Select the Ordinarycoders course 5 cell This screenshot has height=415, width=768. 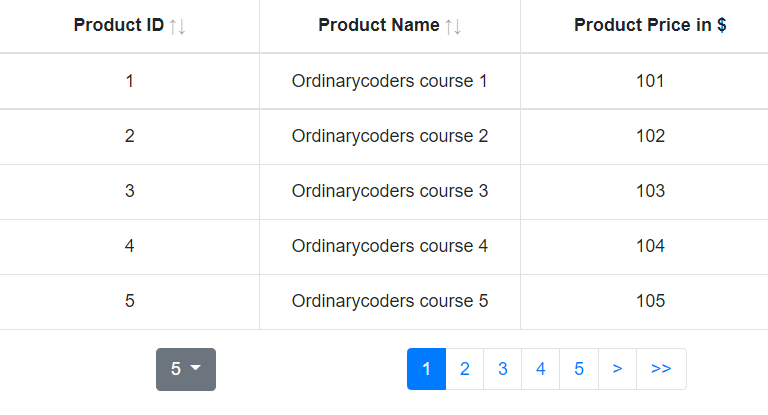pyautogui.click(x=390, y=301)
